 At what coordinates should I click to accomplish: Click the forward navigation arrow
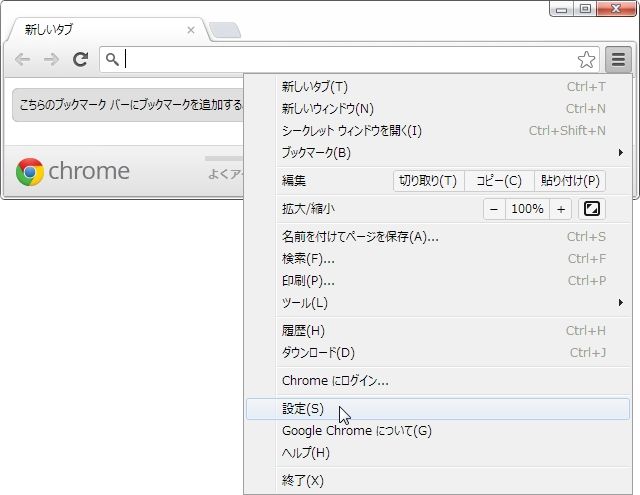(51, 60)
